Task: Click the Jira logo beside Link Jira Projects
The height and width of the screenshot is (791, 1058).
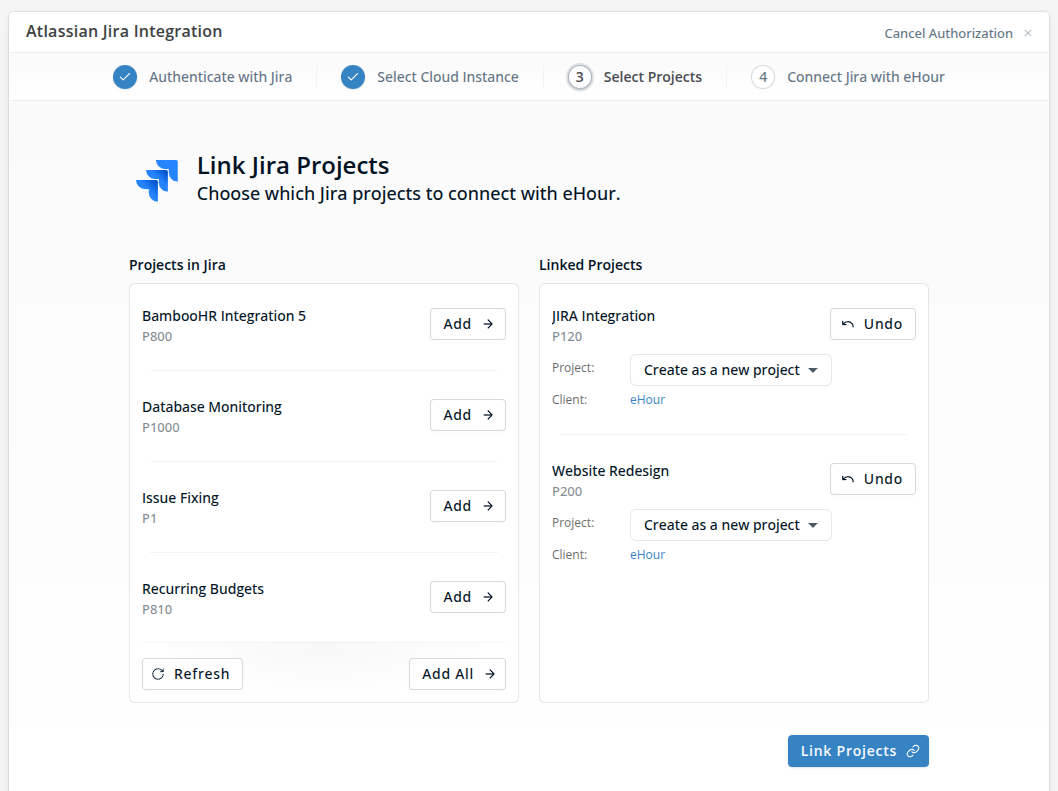Action: click(157, 180)
